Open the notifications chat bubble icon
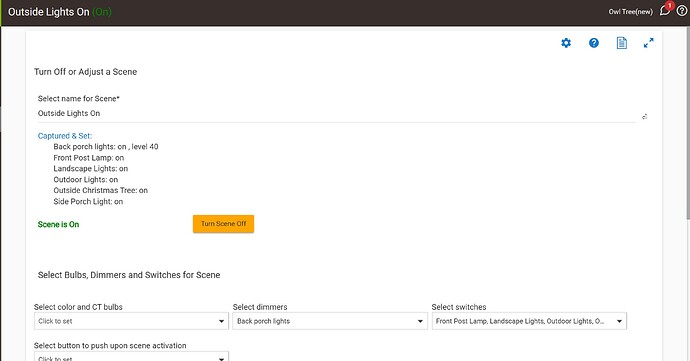 (664, 11)
